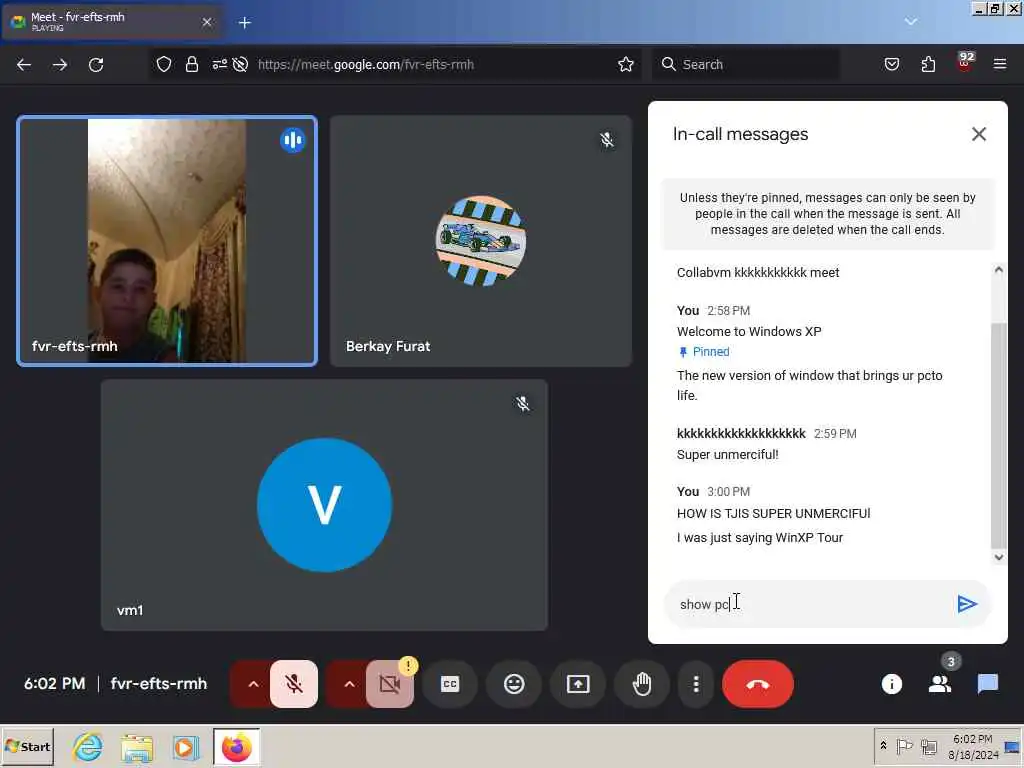Click the muted mic icon on Berkay Furat
1024x768 pixels.
tap(607, 140)
